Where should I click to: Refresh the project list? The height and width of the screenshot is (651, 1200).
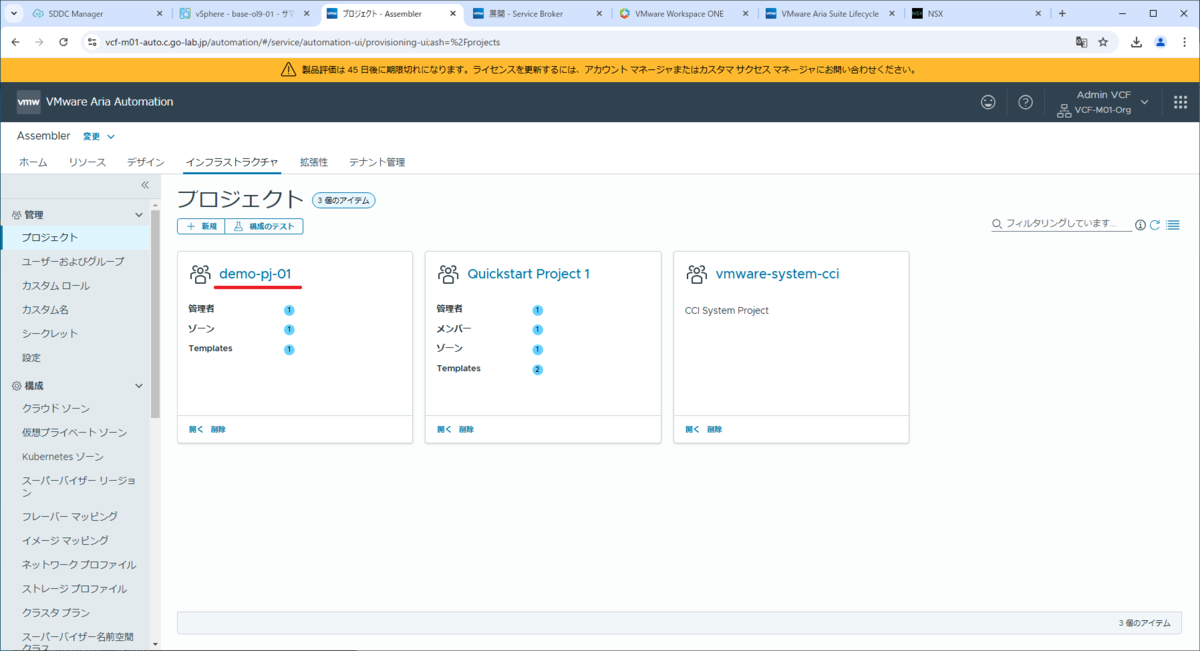(x=1155, y=225)
